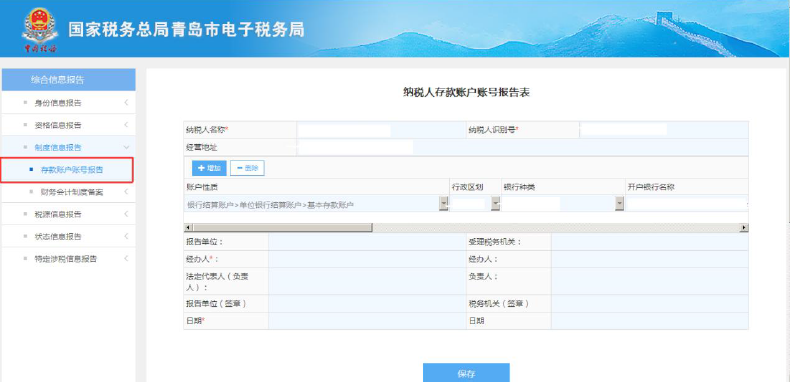Expand the 状态信息报告 chevron

(x=126, y=236)
